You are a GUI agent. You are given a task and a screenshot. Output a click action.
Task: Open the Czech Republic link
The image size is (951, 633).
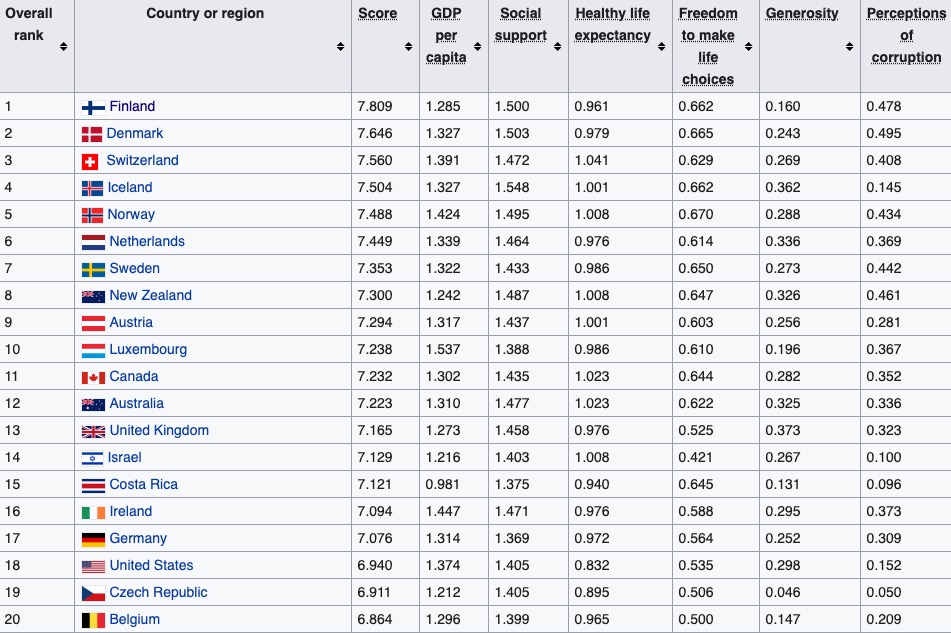pyautogui.click(x=158, y=592)
